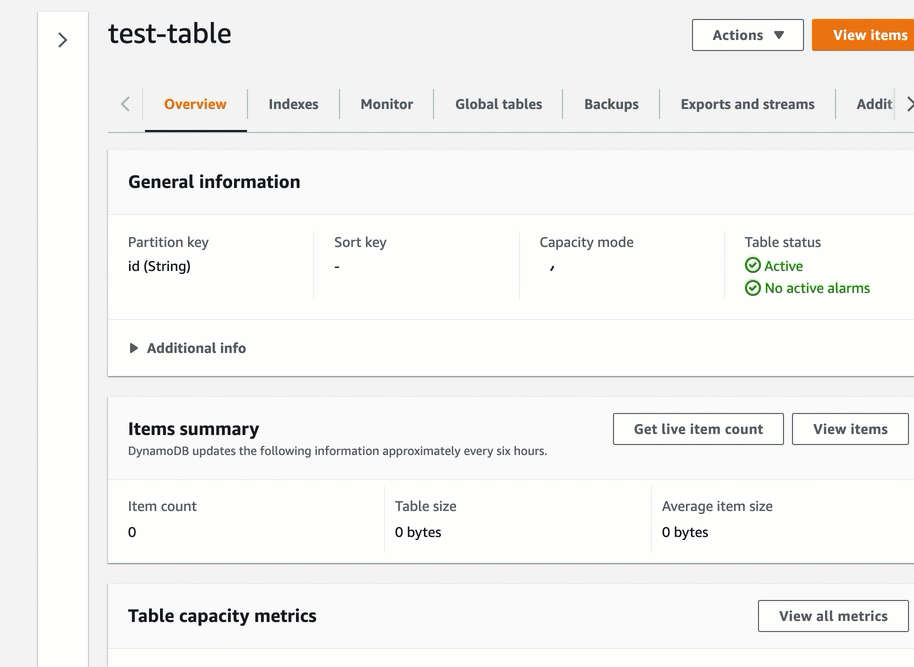Open View all metrics button
Screen dimensions: 914x667
point(832,616)
